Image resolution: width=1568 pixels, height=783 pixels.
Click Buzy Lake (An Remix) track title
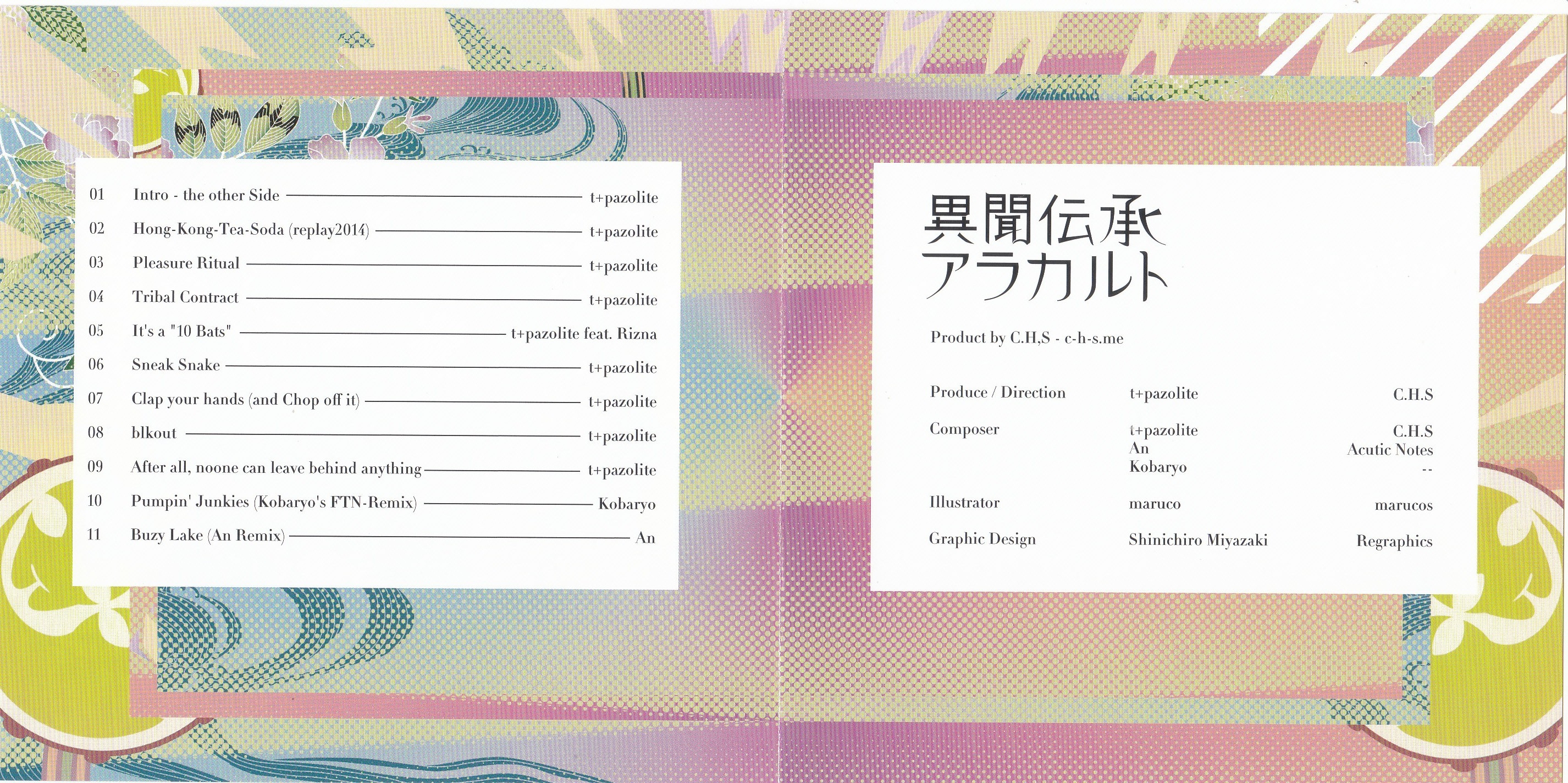click(x=208, y=536)
